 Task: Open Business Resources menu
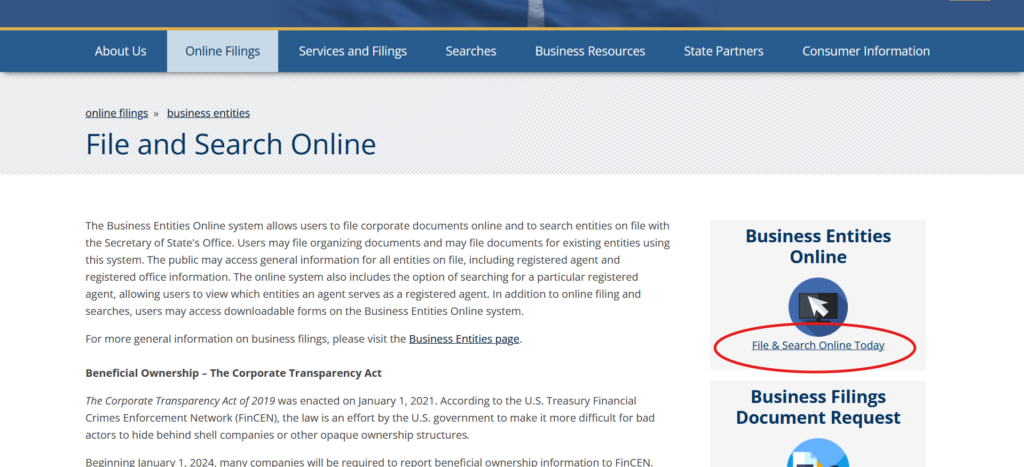(x=590, y=51)
